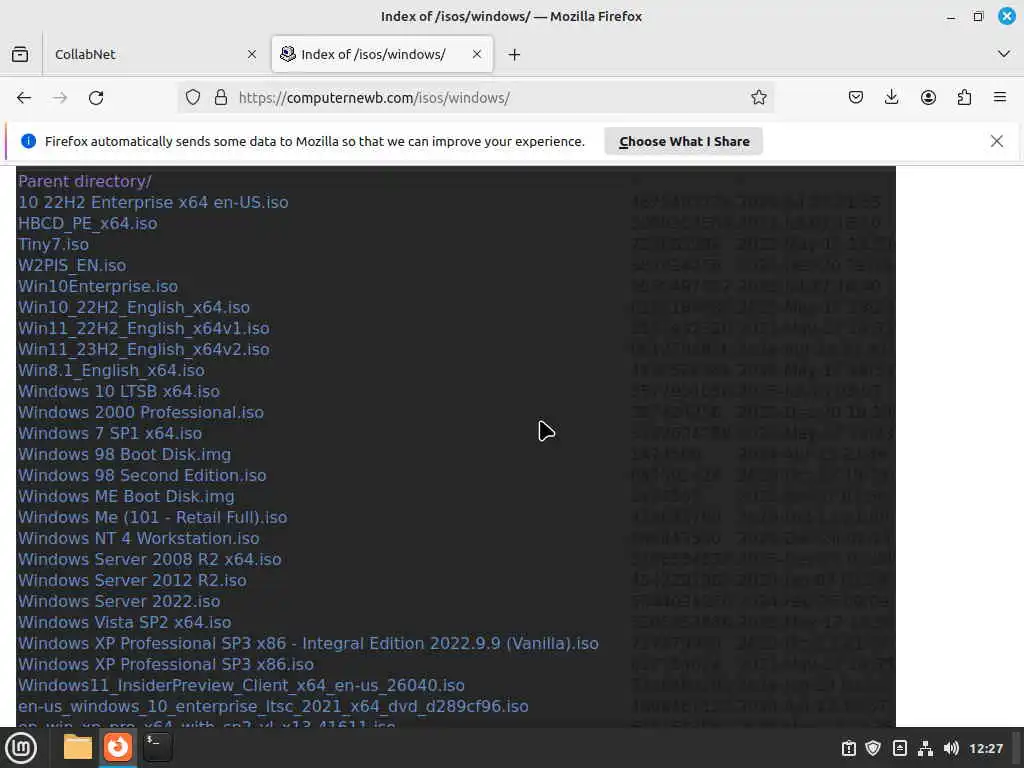Open the clock showing 12:27
Viewport: 1024px width, 768px height.
tap(985, 748)
